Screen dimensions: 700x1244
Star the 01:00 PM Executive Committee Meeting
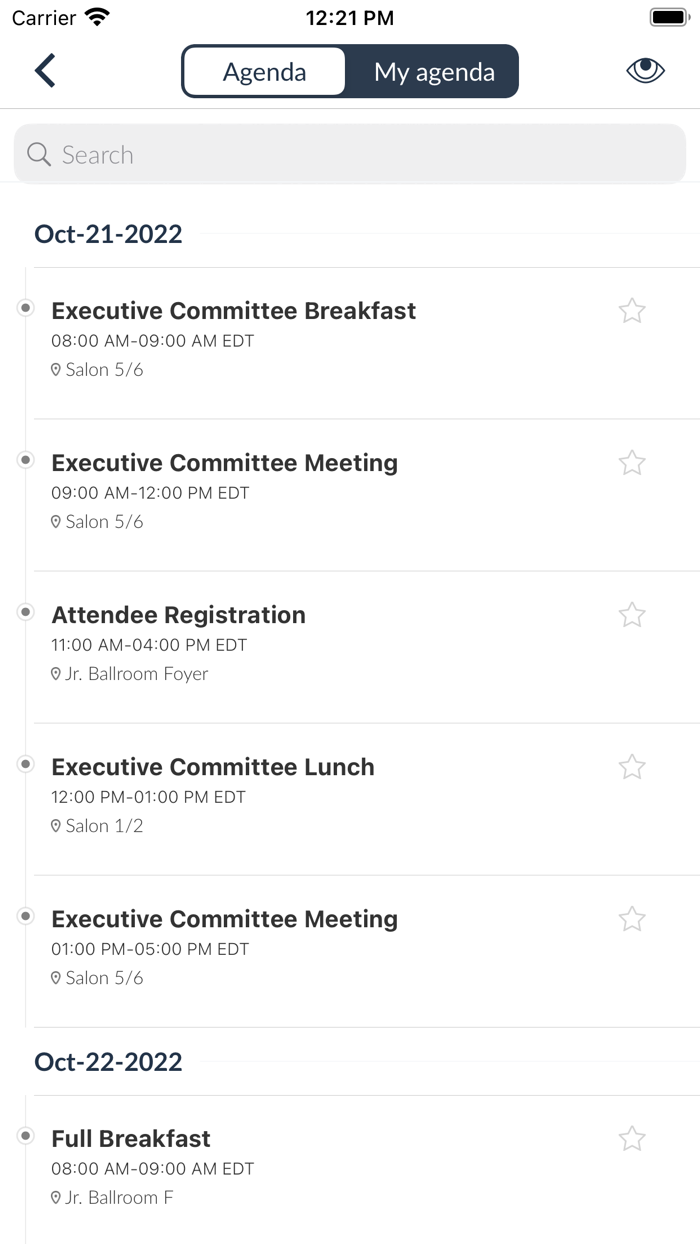(x=632, y=919)
